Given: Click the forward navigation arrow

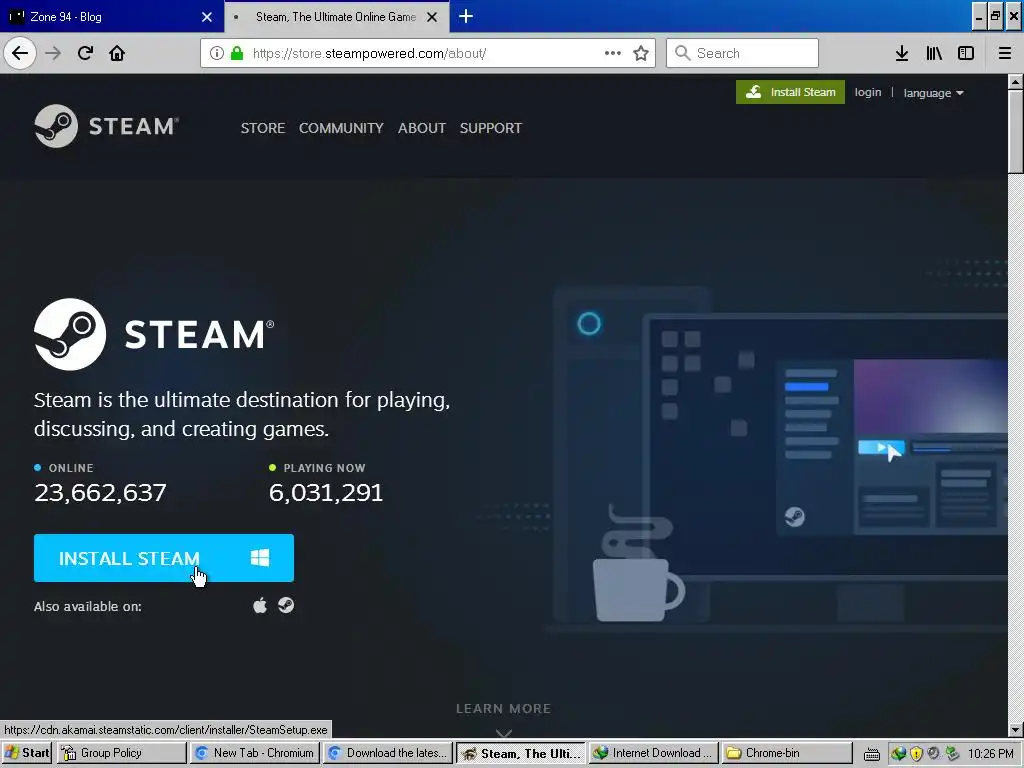Looking at the screenshot, I should (x=53, y=53).
